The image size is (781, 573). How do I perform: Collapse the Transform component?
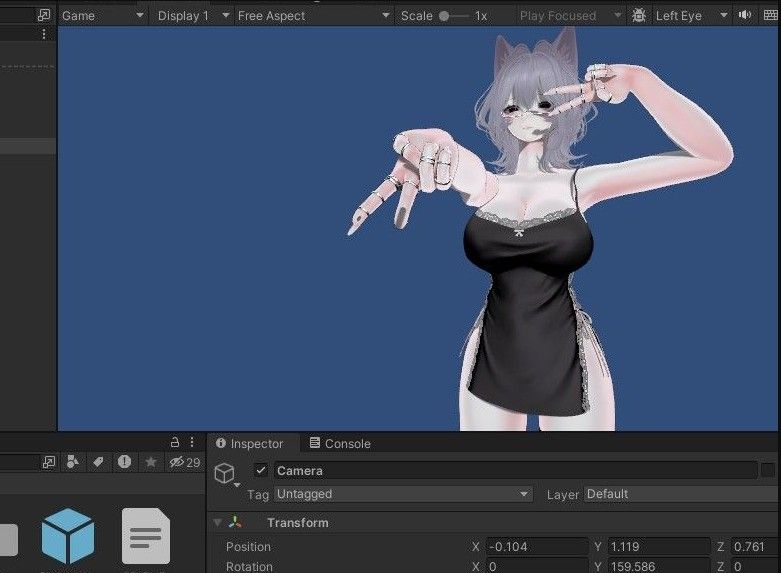(x=218, y=522)
